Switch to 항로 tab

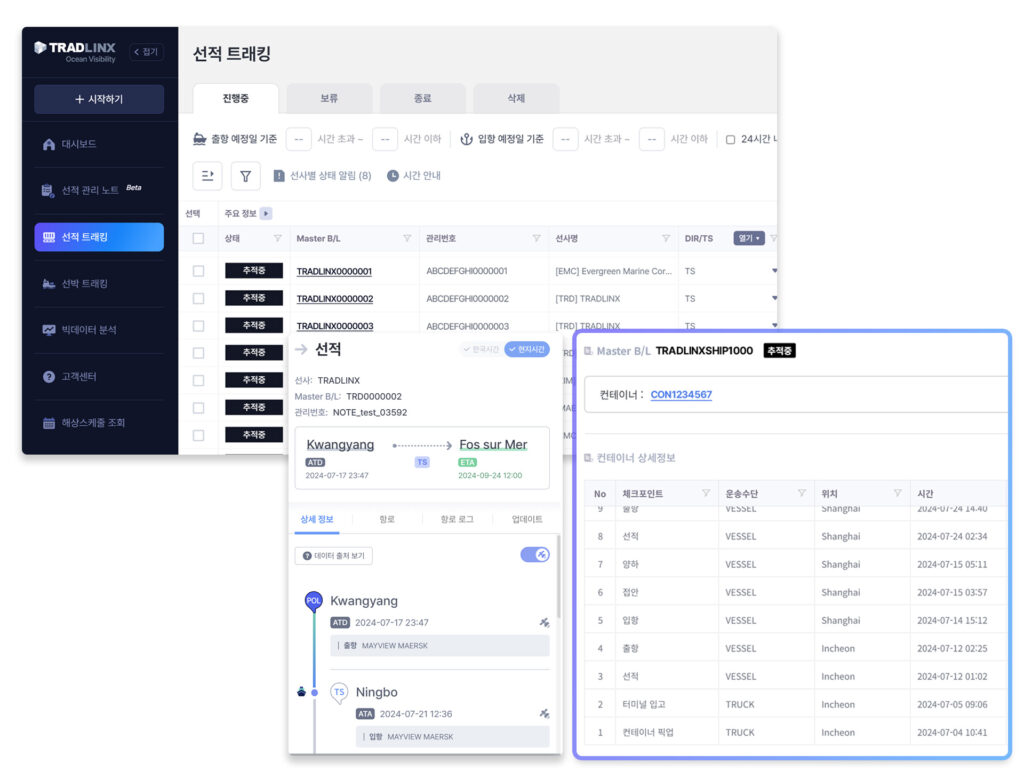[387, 520]
